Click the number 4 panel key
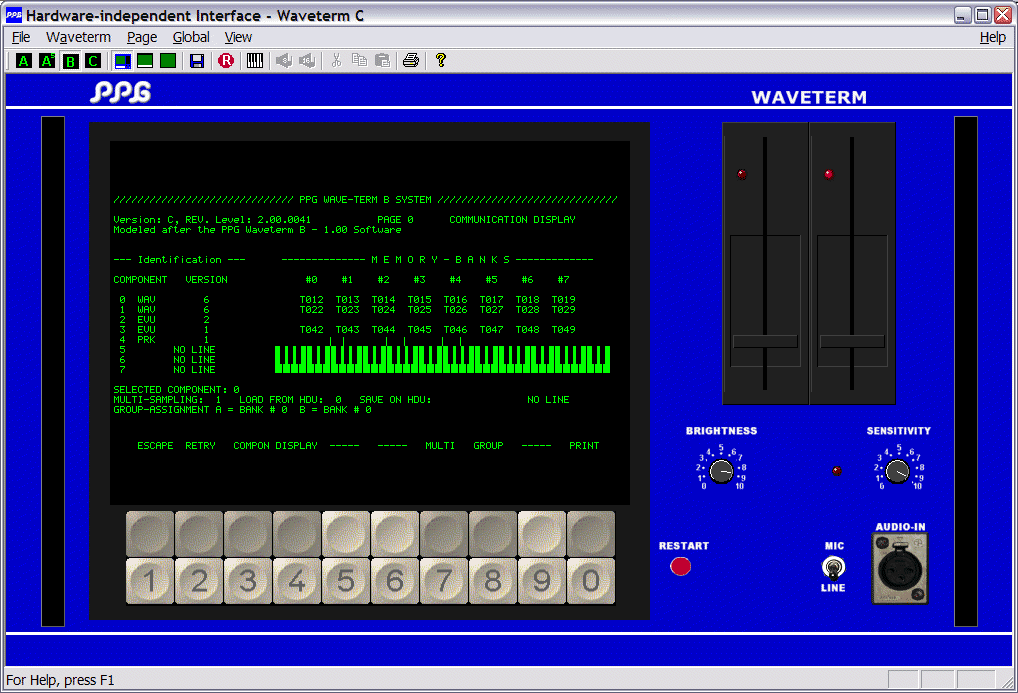This screenshot has height=693, width=1018. (x=297, y=581)
